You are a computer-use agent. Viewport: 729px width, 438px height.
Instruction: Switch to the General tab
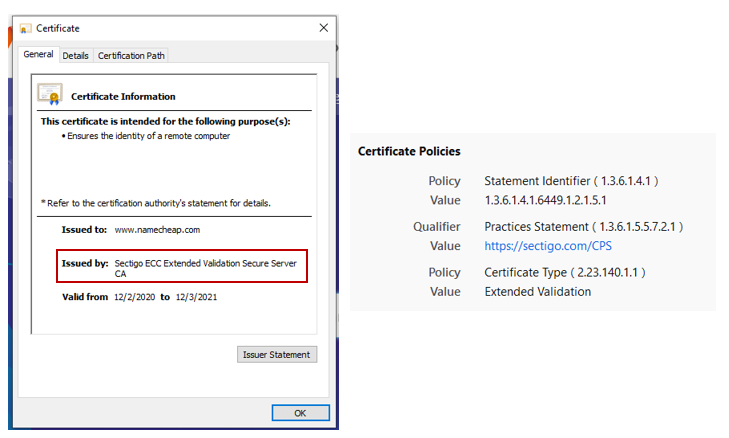[x=39, y=54]
